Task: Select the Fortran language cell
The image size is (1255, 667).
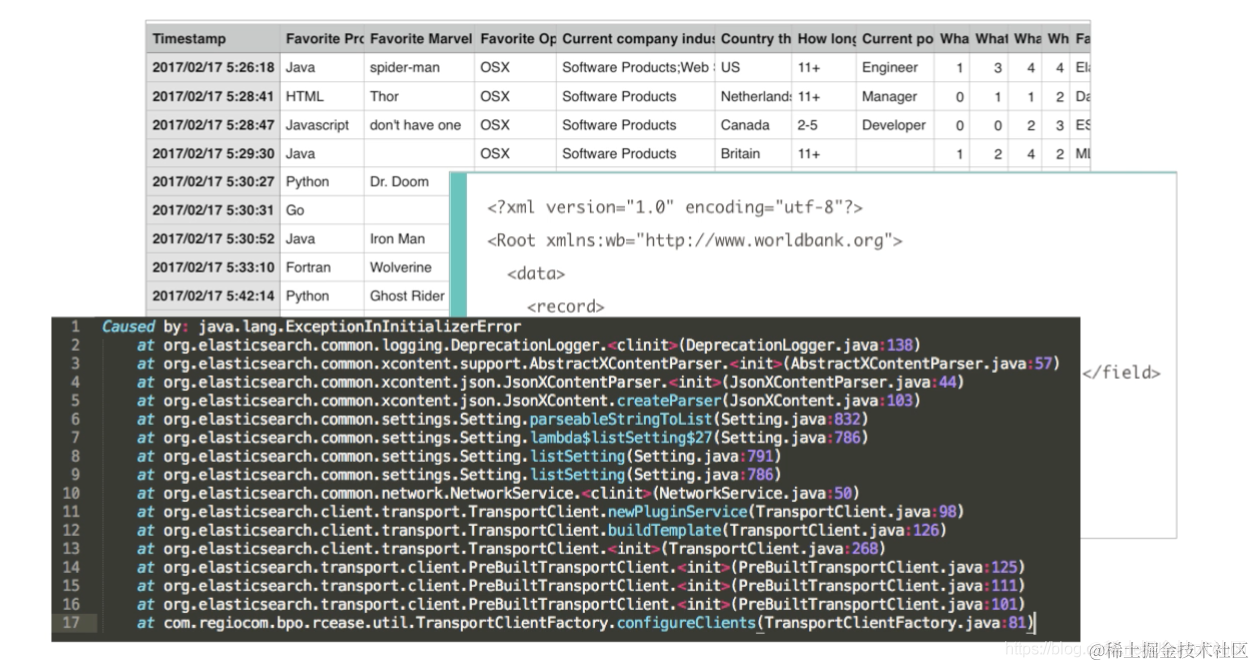Action: 321,267
